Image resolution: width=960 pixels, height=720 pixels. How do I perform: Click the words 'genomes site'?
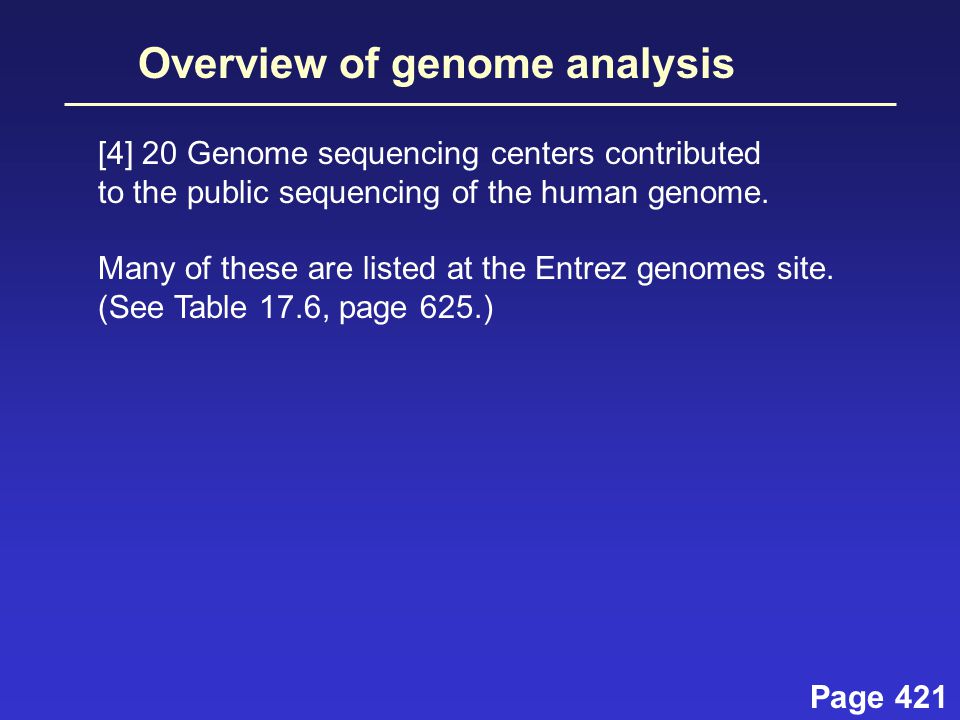point(735,270)
